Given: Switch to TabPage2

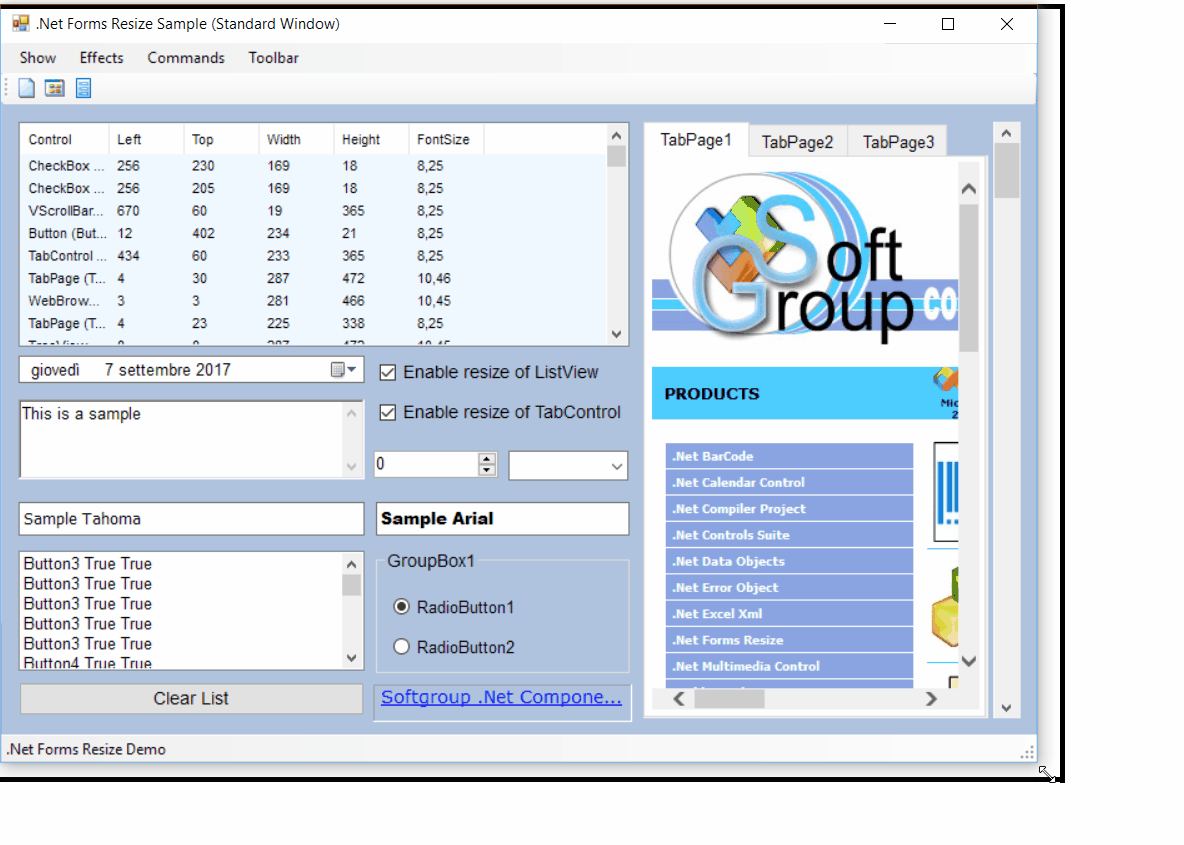Looking at the screenshot, I should point(797,141).
